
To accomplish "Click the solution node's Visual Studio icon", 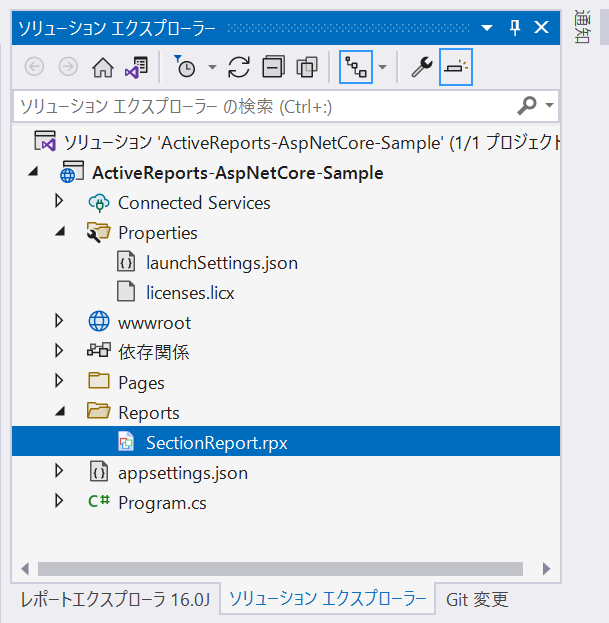I will tap(45, 141).
